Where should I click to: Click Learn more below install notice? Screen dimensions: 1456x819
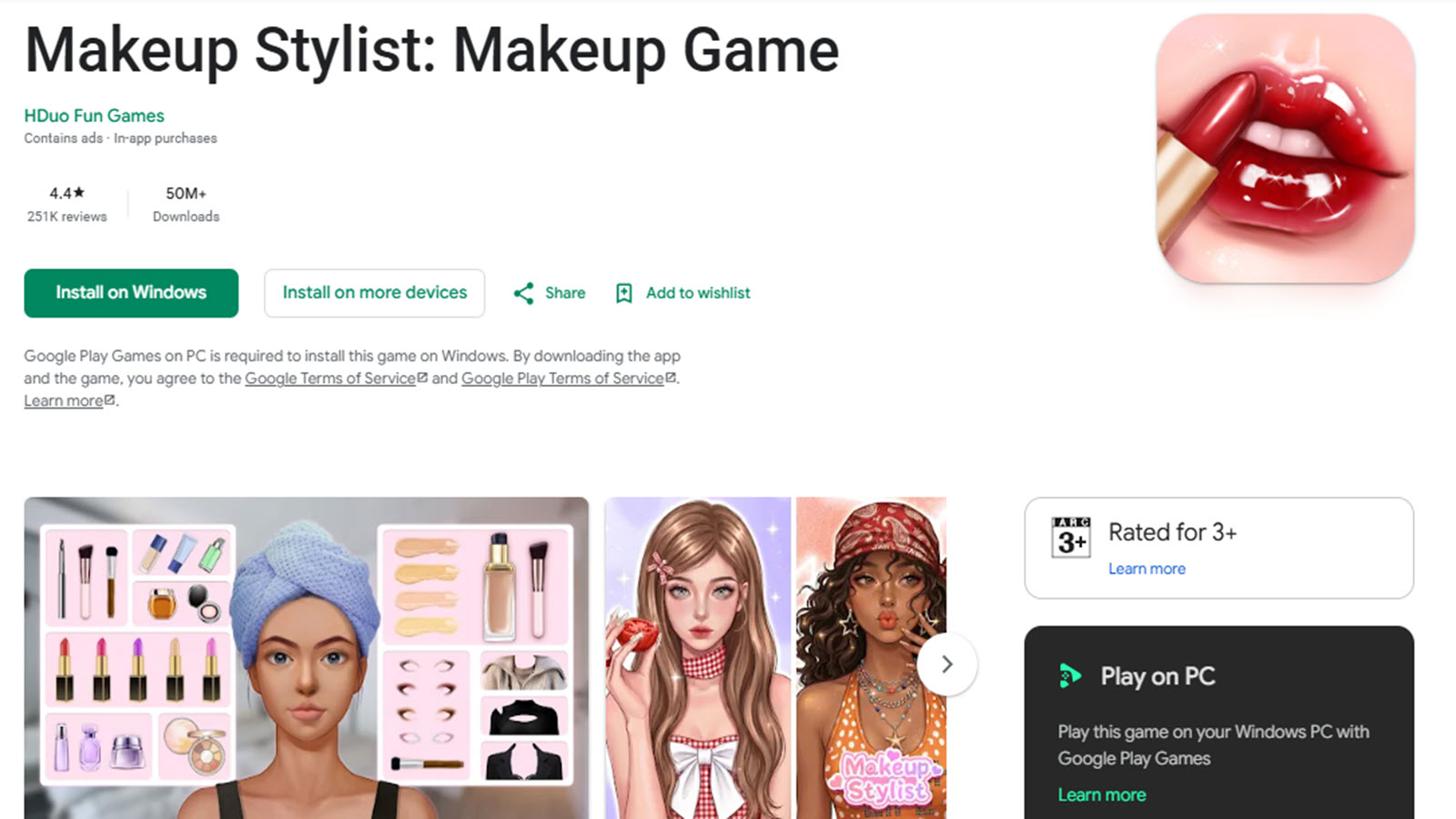(x=64, y=401)
